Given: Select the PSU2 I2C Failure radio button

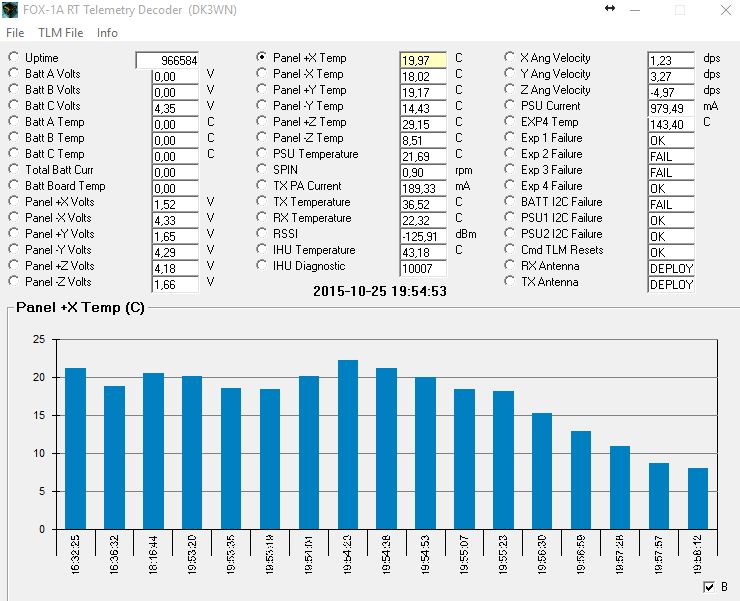Looking at the screenshot, I should click(x=509, y=233).
